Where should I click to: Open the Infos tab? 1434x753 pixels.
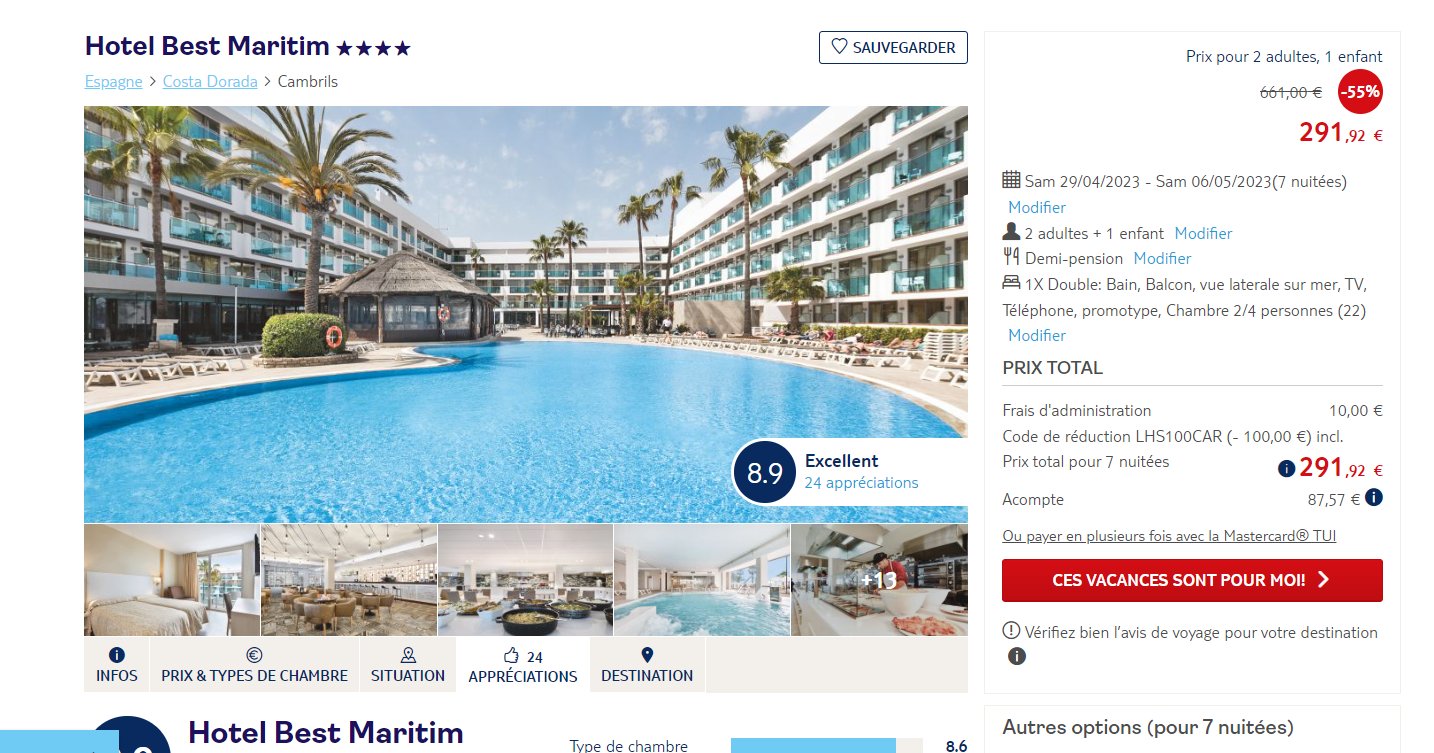(116, 665)
